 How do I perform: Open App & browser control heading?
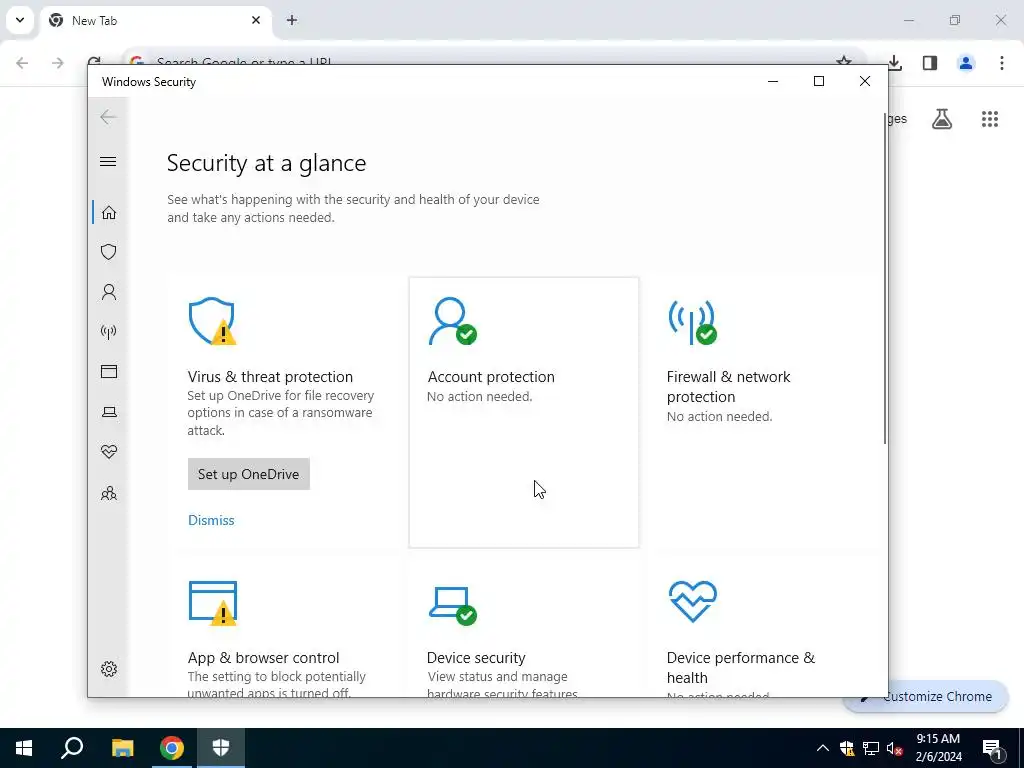(263, 658)
